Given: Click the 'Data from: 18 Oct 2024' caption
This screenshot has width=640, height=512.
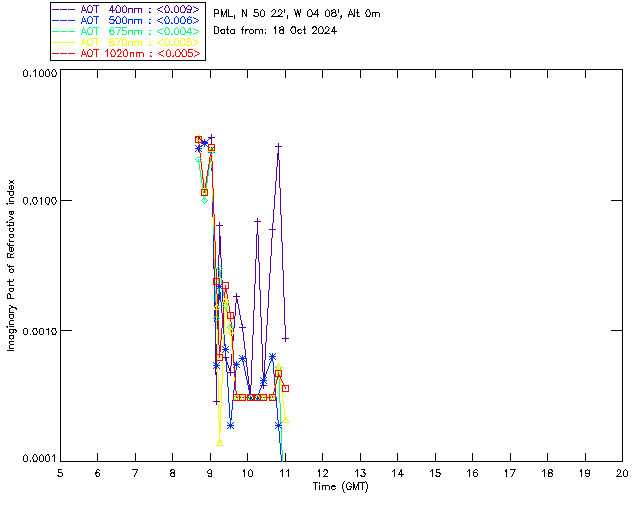Looking at the screenshot, I should click(275, 31).
